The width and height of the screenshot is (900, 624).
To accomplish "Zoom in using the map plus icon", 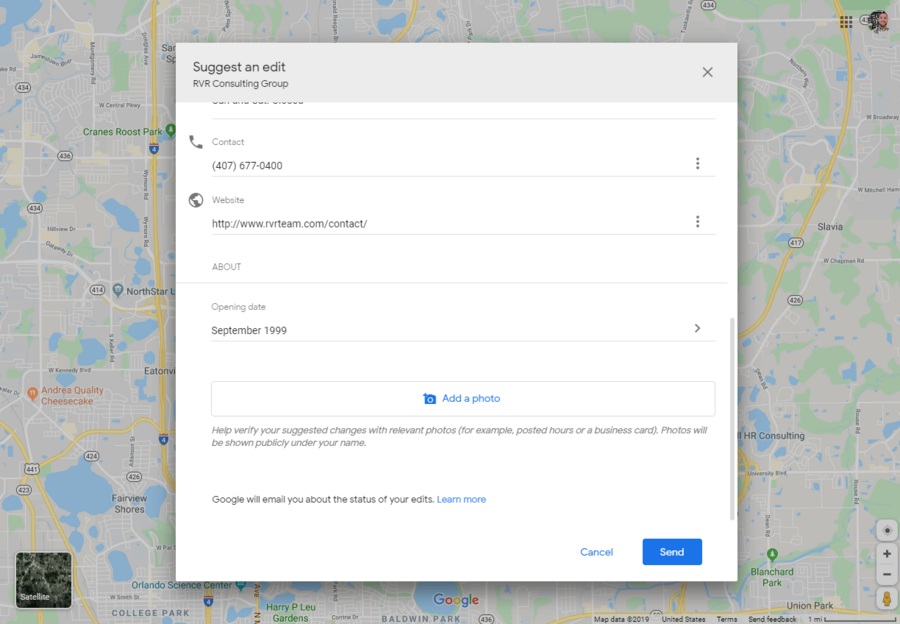I will (x=886, y=553).
